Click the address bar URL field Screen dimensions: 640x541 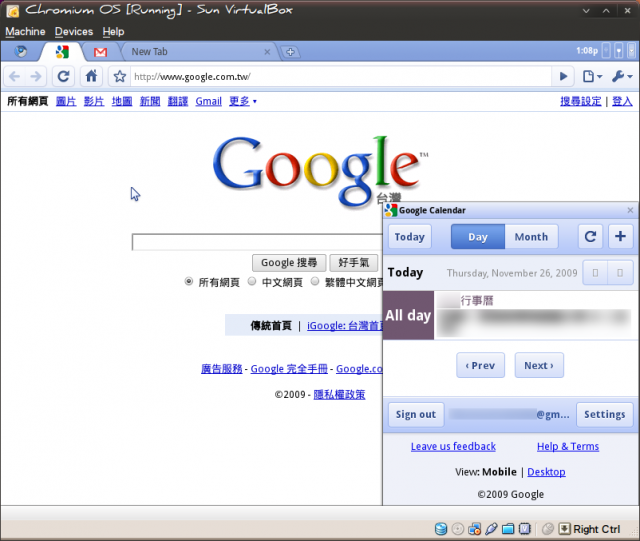pos(340,76)
